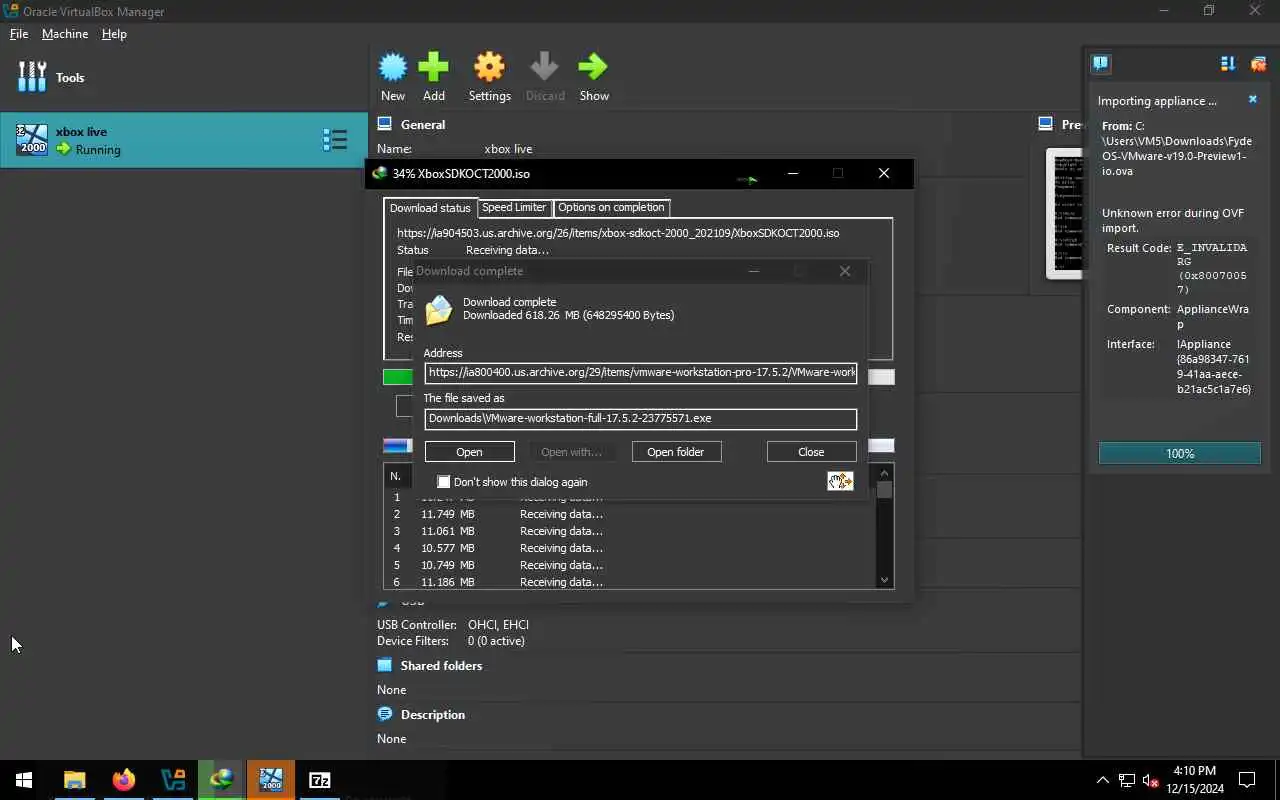Image resolution: width=1280 pixels, height=800 pixels.
Task: Click the 10.749 MB connection row
Action: pyautogui.click(x=630, y=565)
